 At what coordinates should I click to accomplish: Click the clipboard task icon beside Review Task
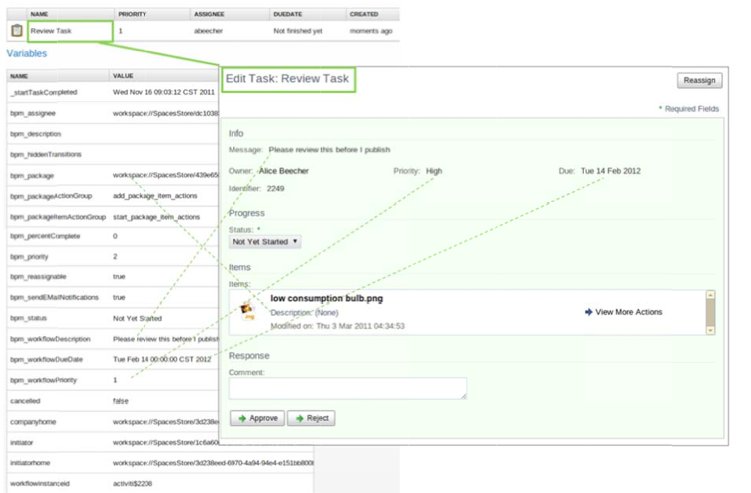click(16, 31)
